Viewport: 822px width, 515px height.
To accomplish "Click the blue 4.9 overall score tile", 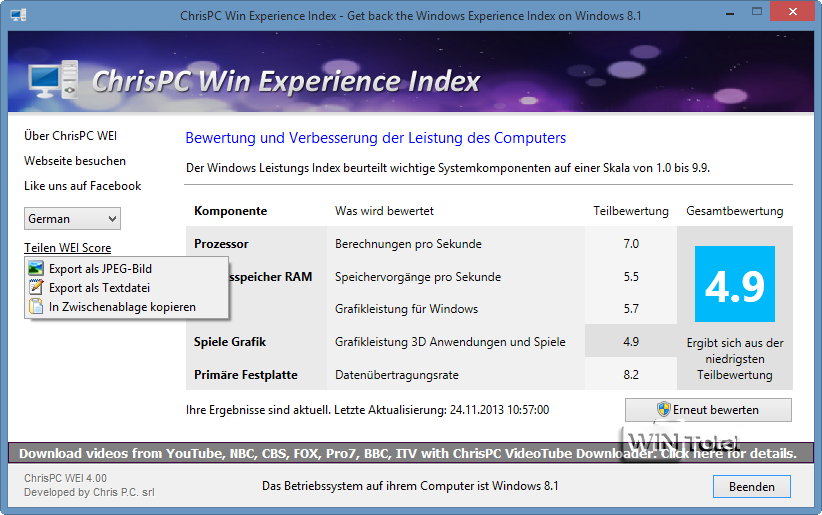I will (734, 284).
